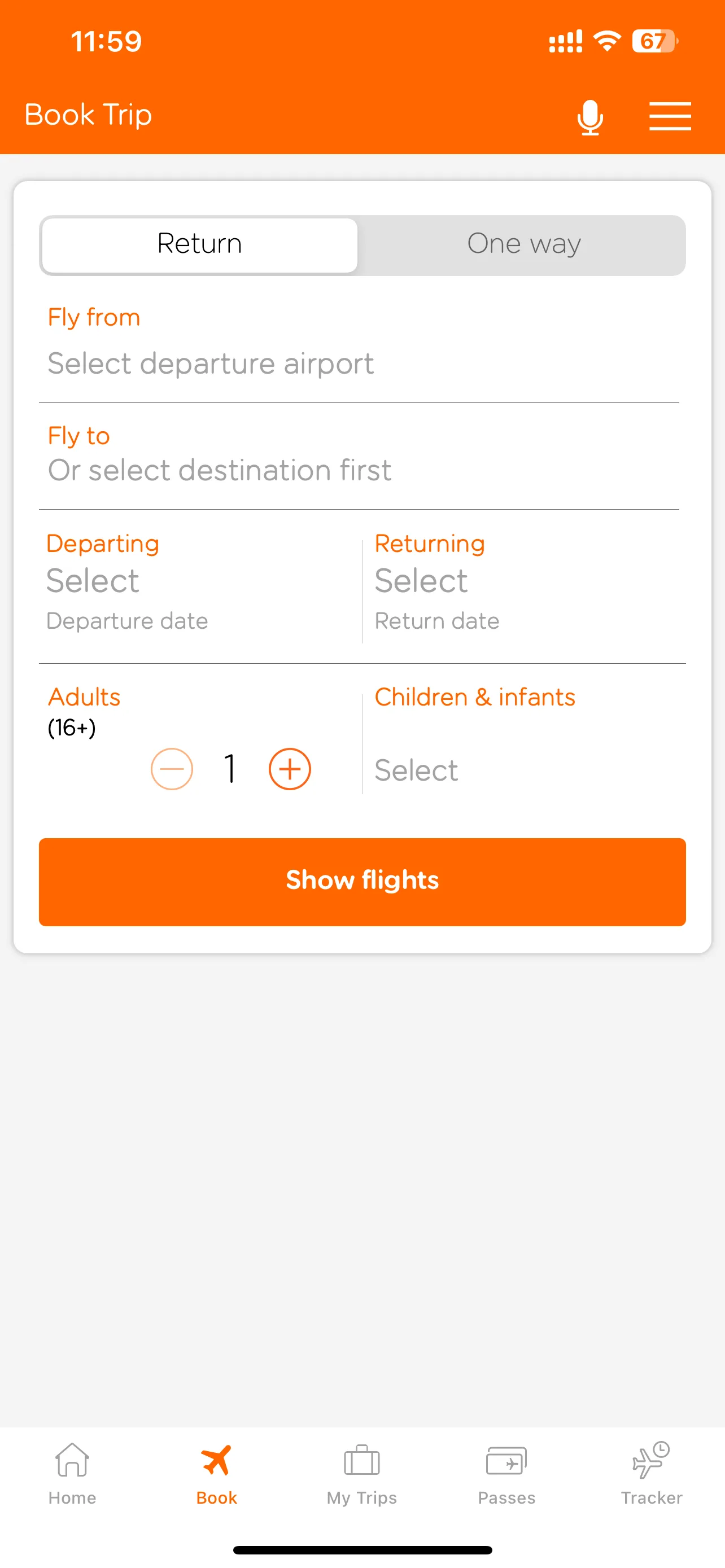Tap the Book airplane icon
The height and width of the screenshot is (1568, 725).
point(217,1460)
